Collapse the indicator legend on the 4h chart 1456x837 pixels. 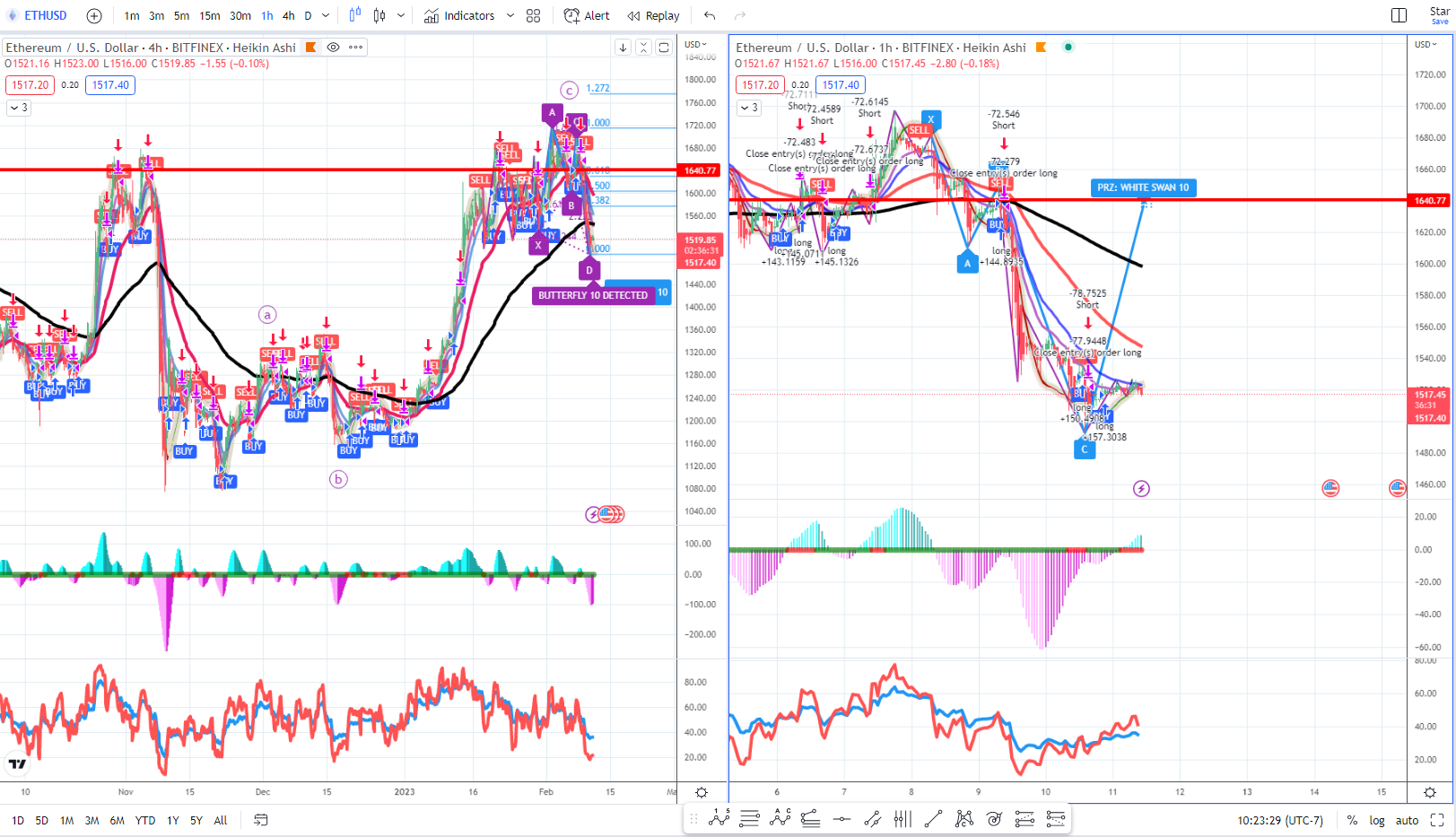click(x=18, y=108)
